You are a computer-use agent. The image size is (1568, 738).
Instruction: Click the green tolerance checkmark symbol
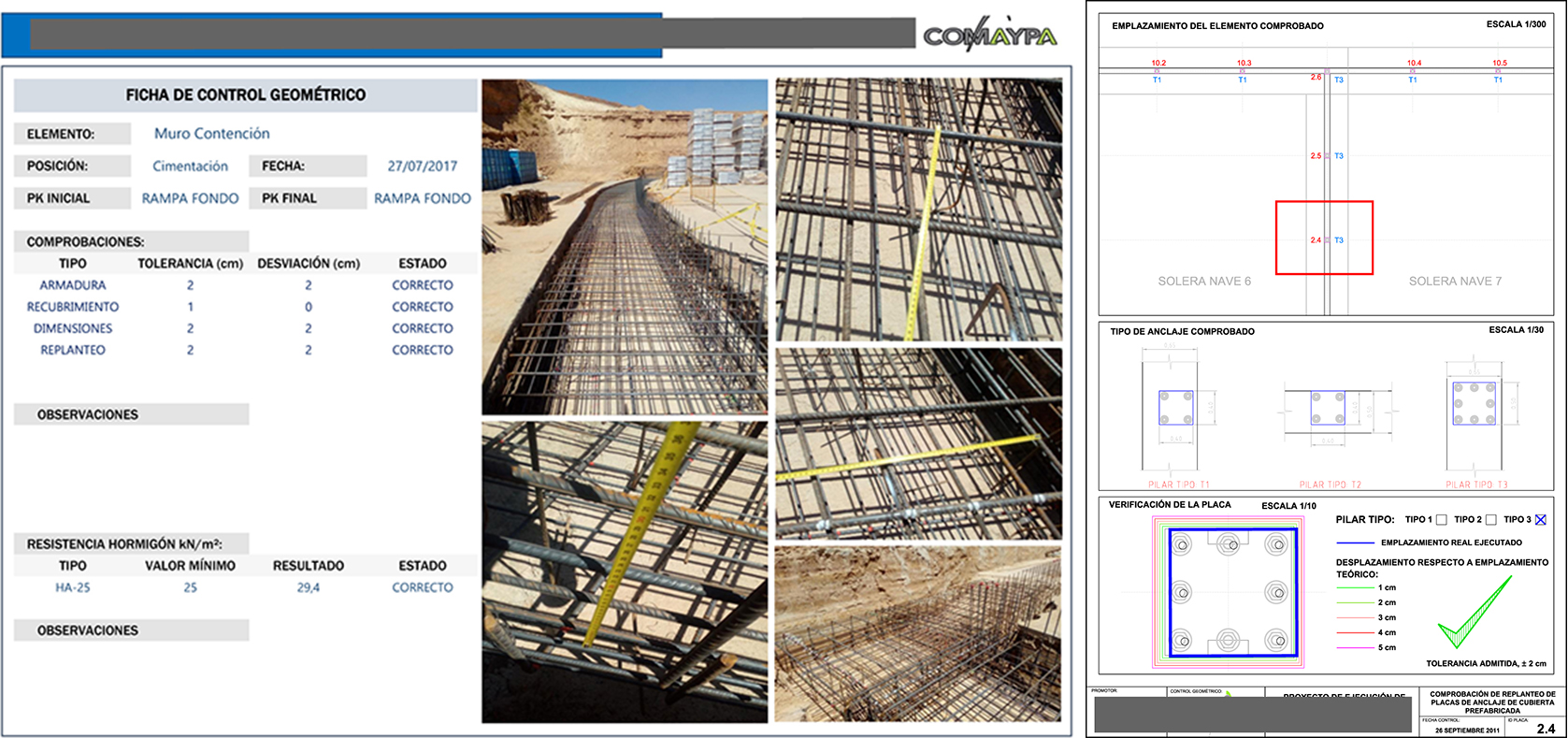tap(1475, 615)
